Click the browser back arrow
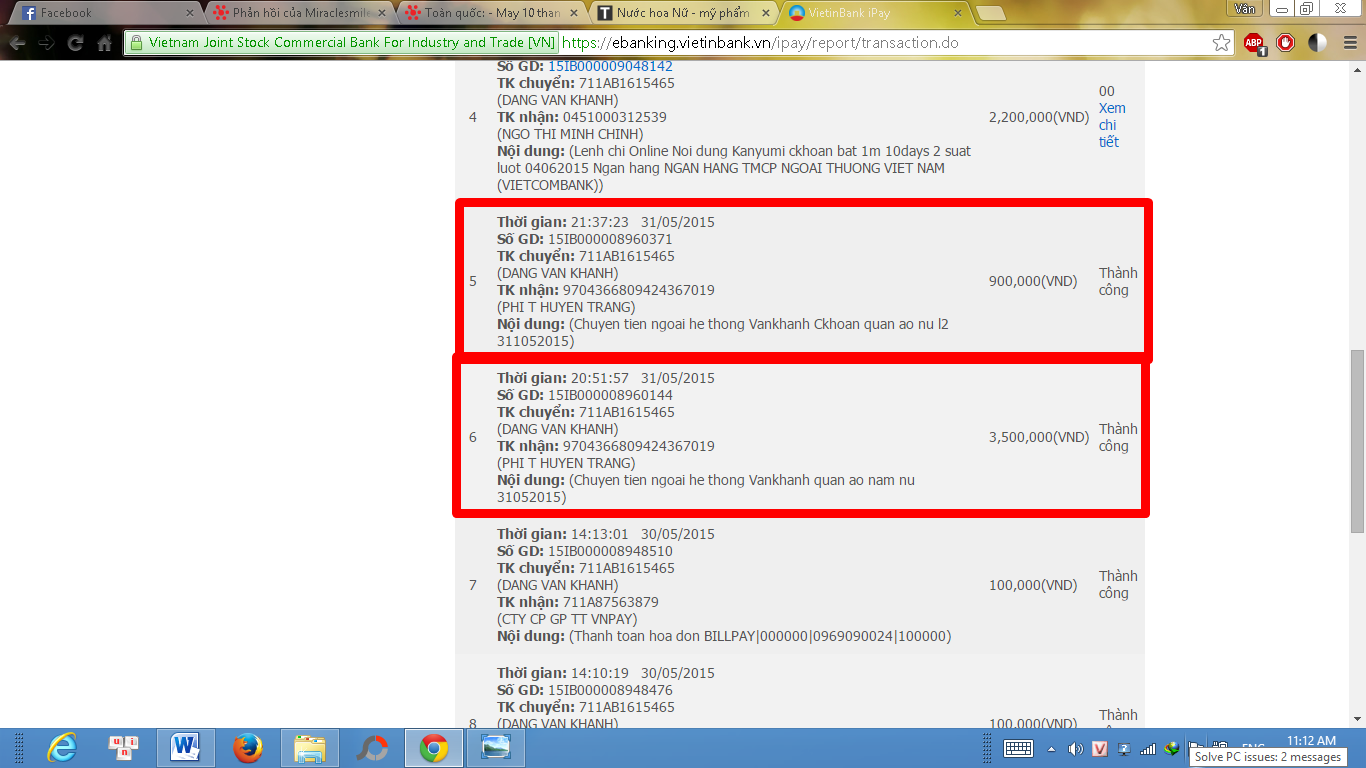This screenshot has height=768, width=1366. [17, 43]
